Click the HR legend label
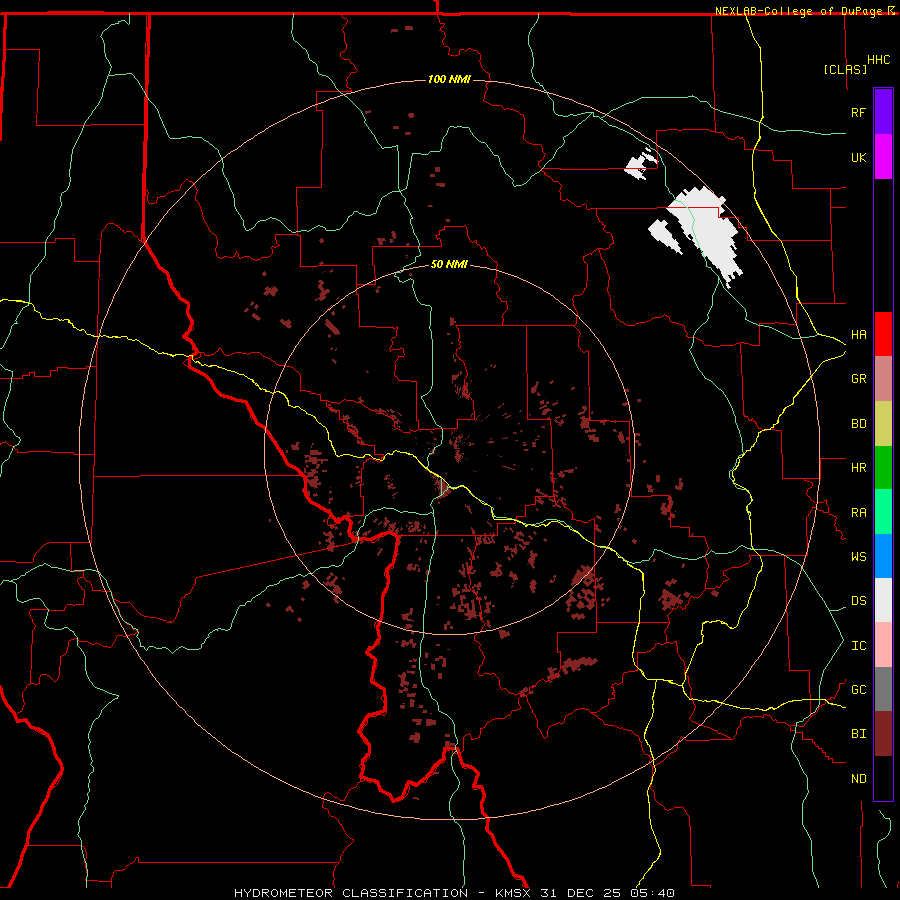Viewport: 900px width, 900px height. click(858, 468)
